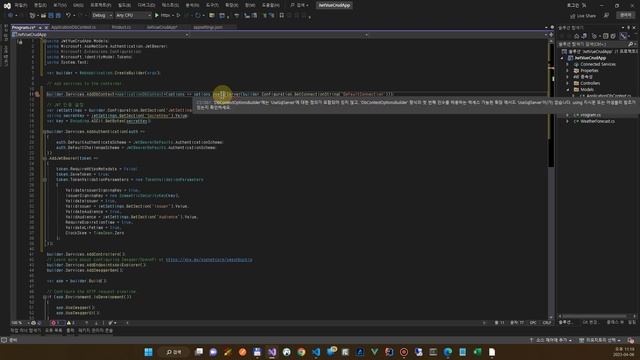The image size is (640, 360).
Task: Open the Debug menu in menu bar
Action: [146, 5]
